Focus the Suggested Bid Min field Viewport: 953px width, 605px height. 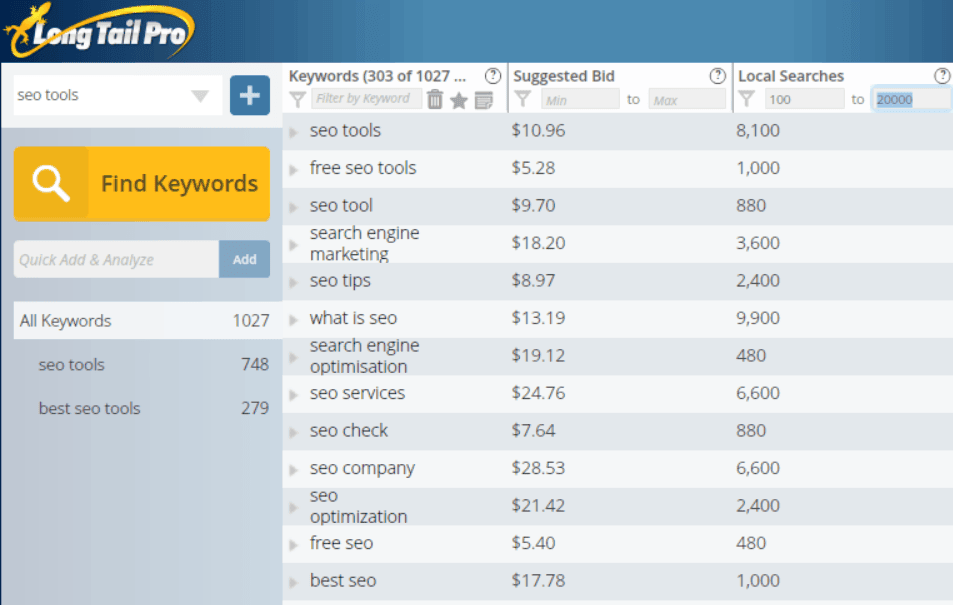click(x=580, y=99)
